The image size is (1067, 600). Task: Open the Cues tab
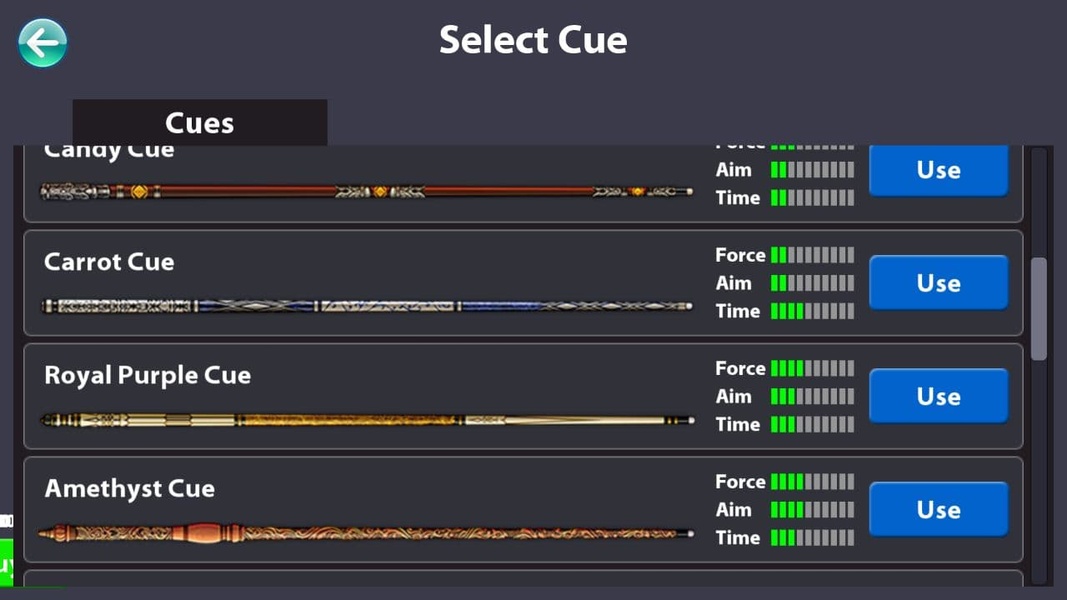pos(199,122)
